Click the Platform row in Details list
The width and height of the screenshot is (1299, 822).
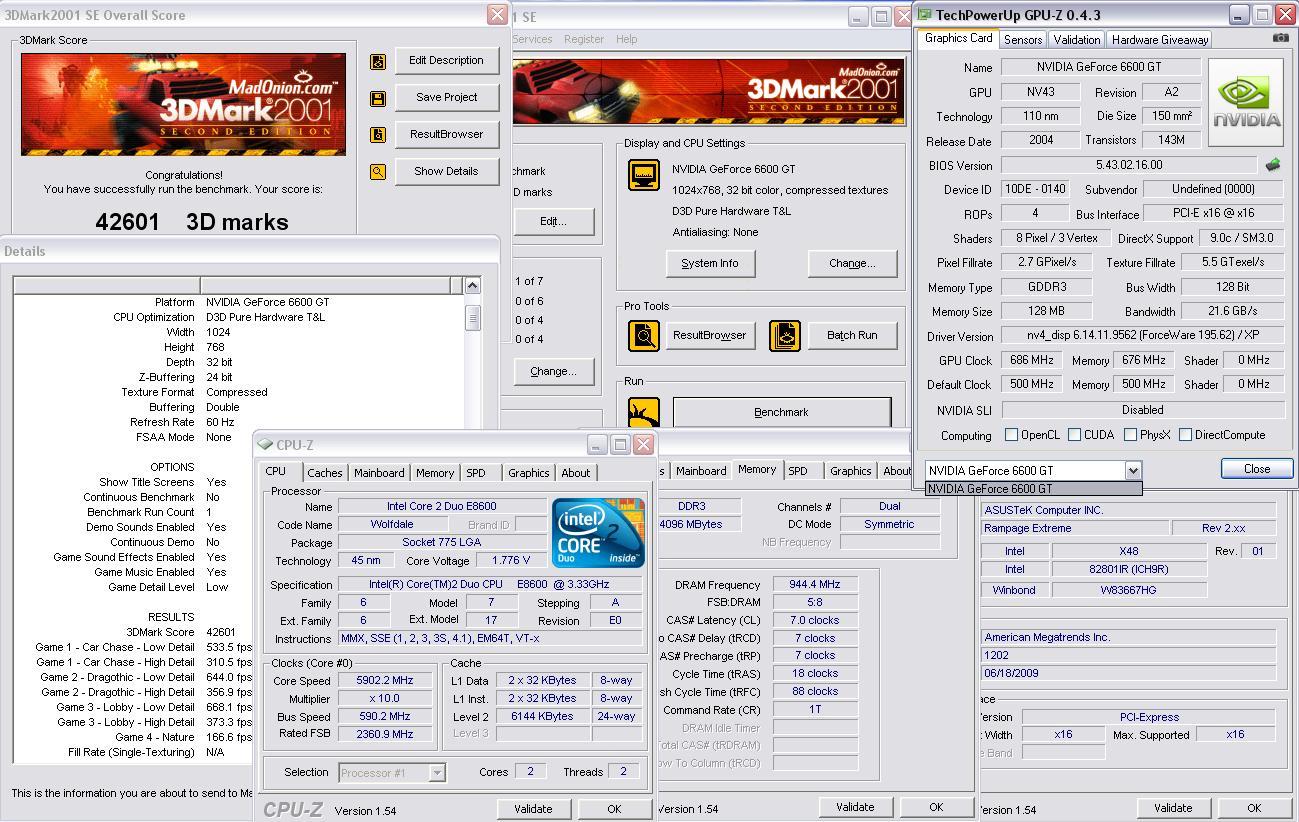pos(238,302)
